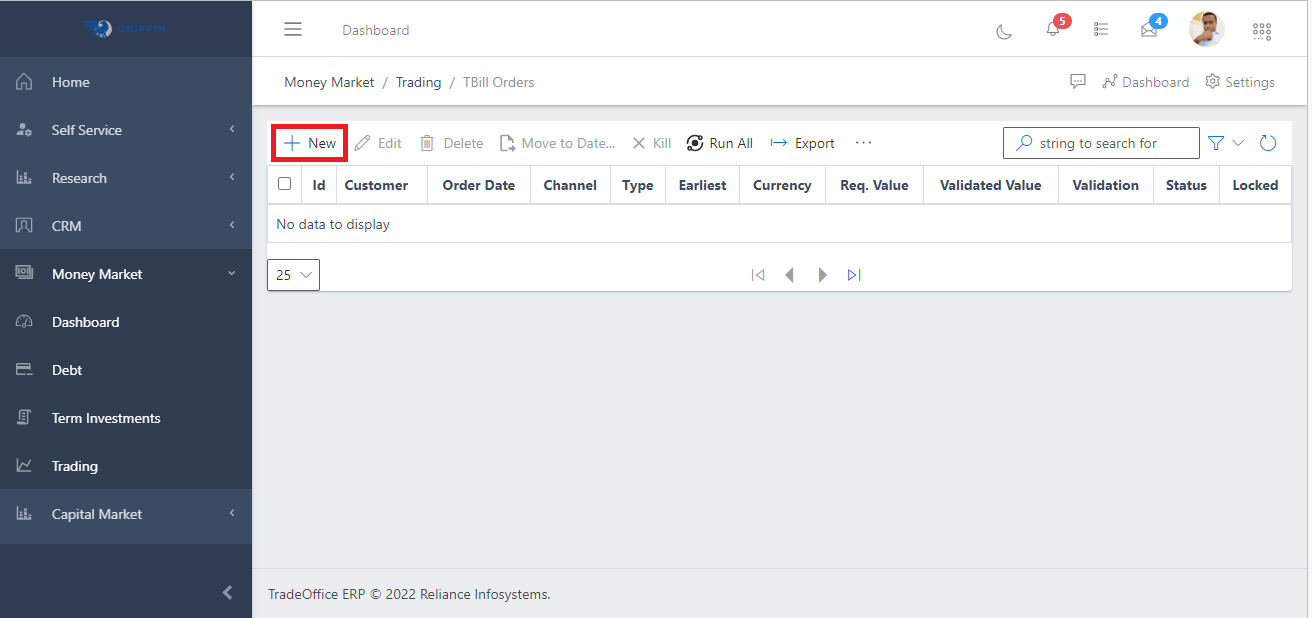This screenshot has height=618, width=1312.
Task: Click the hamburger menu icon
Action: tap(293, 30)
